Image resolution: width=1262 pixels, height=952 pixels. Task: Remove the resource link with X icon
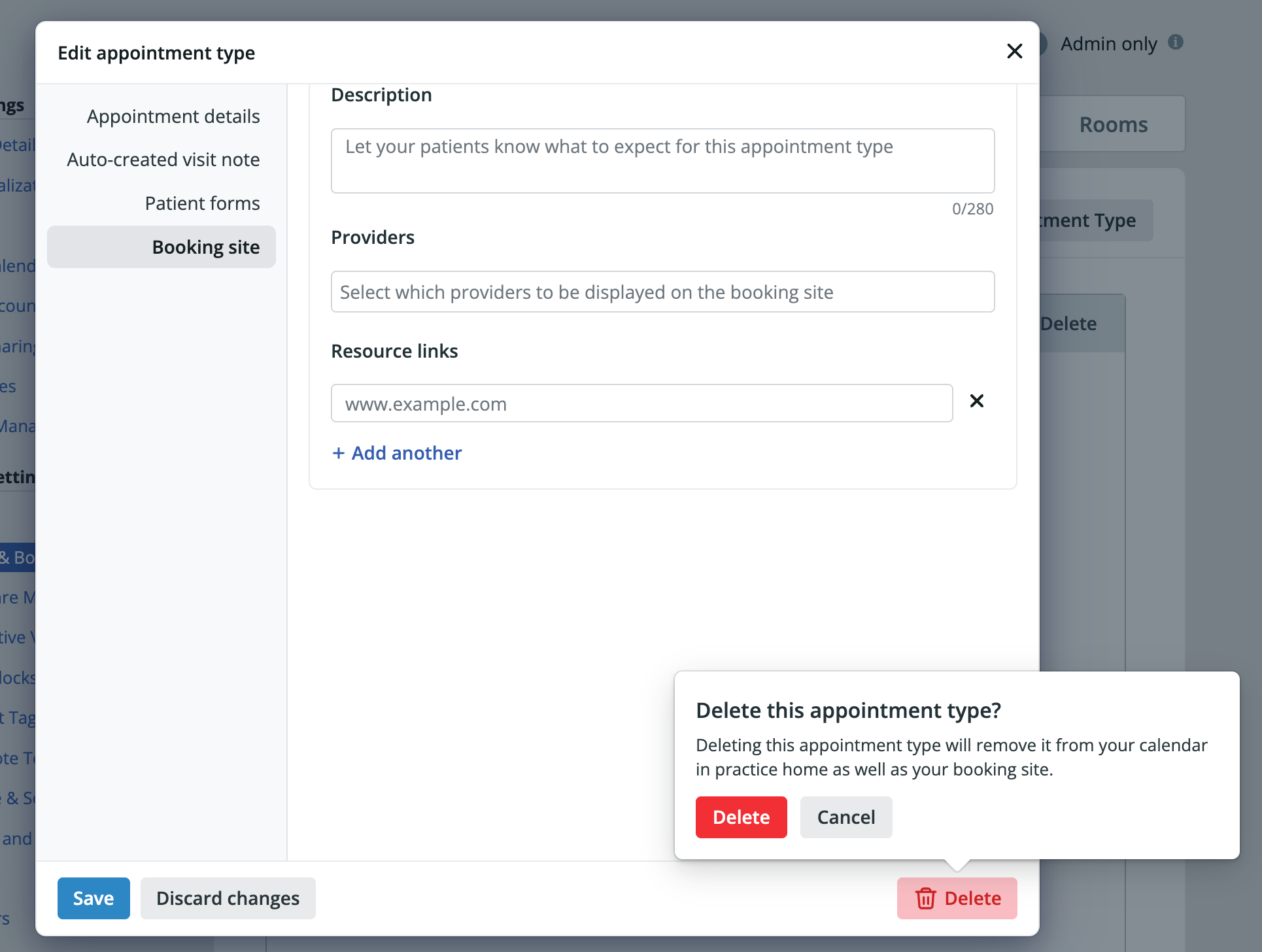pos(977,401)
